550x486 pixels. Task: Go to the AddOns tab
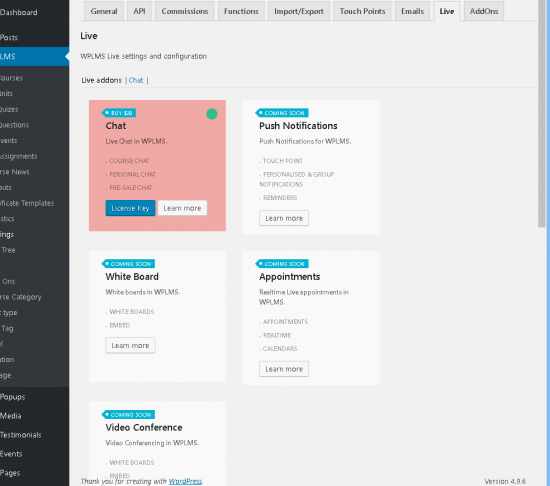click(x=484, y=11)
